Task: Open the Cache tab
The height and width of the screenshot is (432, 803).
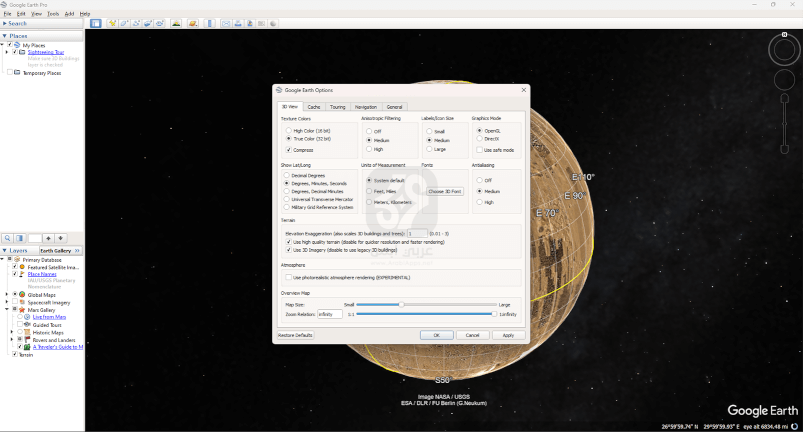Action: tap(314, 107)
